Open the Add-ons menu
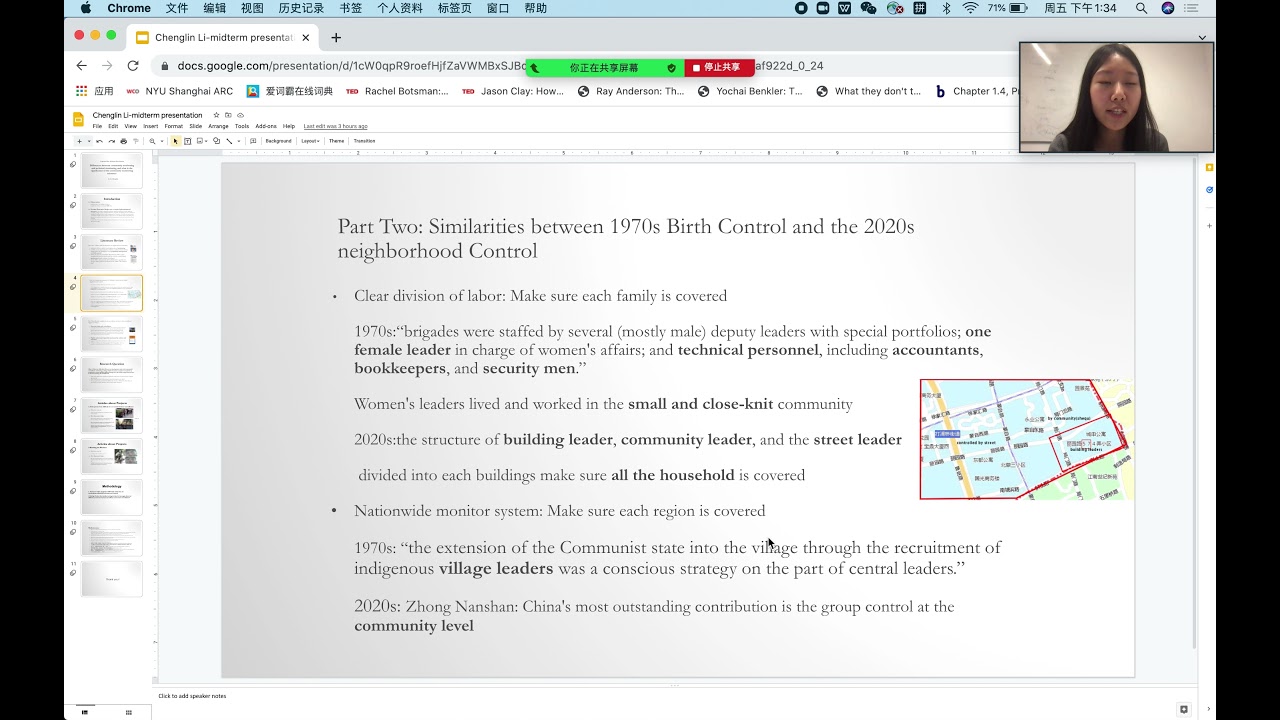Image resolution: width=1280 pixels, height=720 pixels. [266, 126]
